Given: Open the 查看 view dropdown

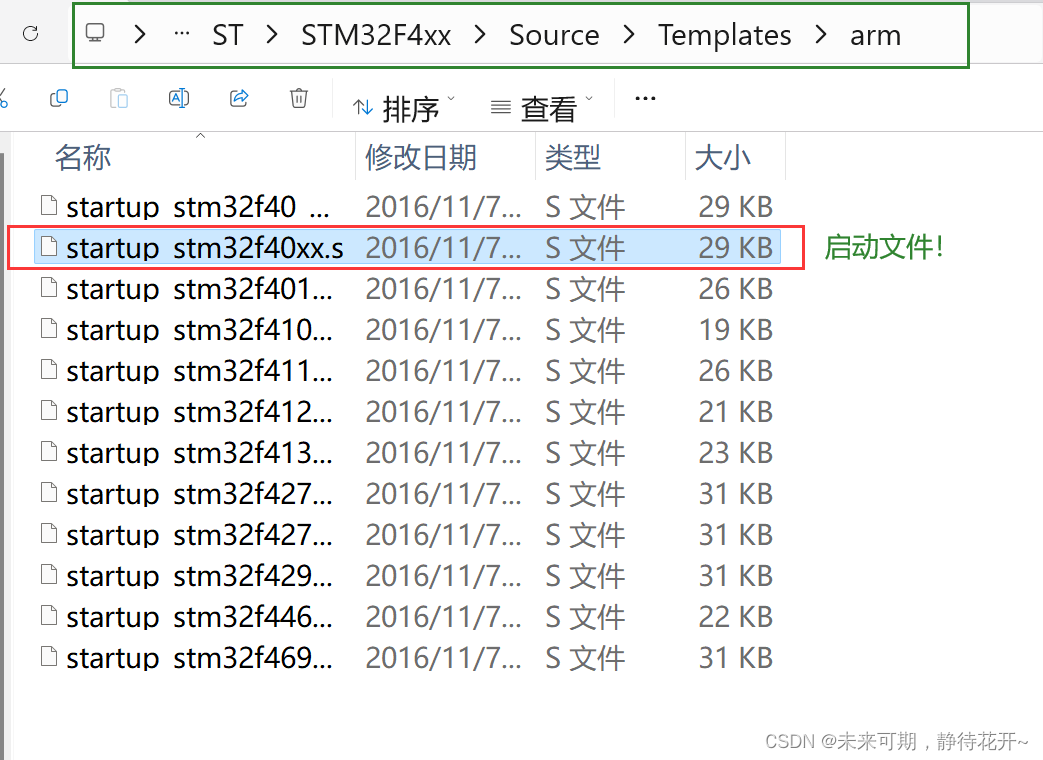Looking at the screenshot, I should (x=541, y=107).
